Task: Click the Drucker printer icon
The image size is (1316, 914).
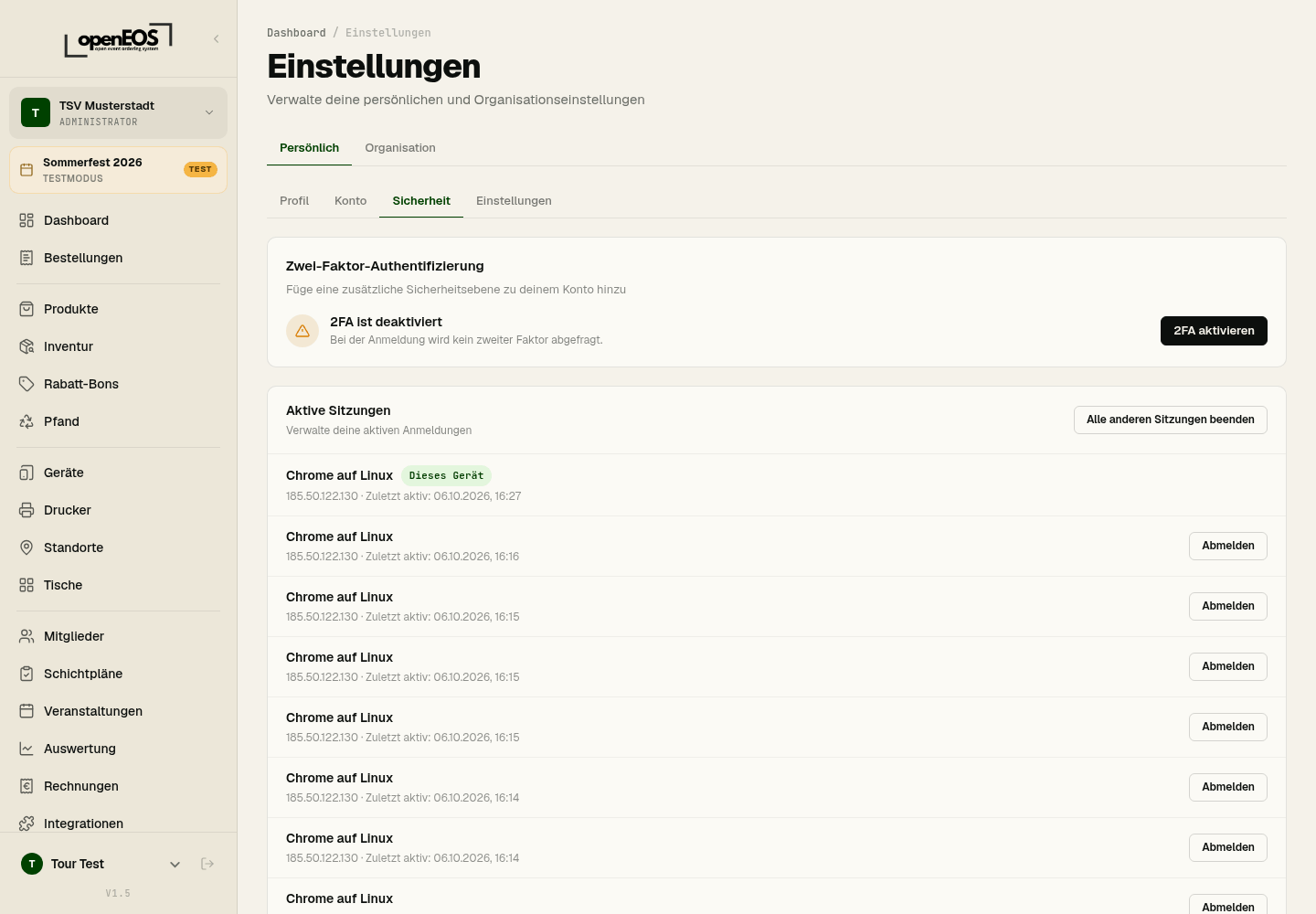Action: click(27, 510)
